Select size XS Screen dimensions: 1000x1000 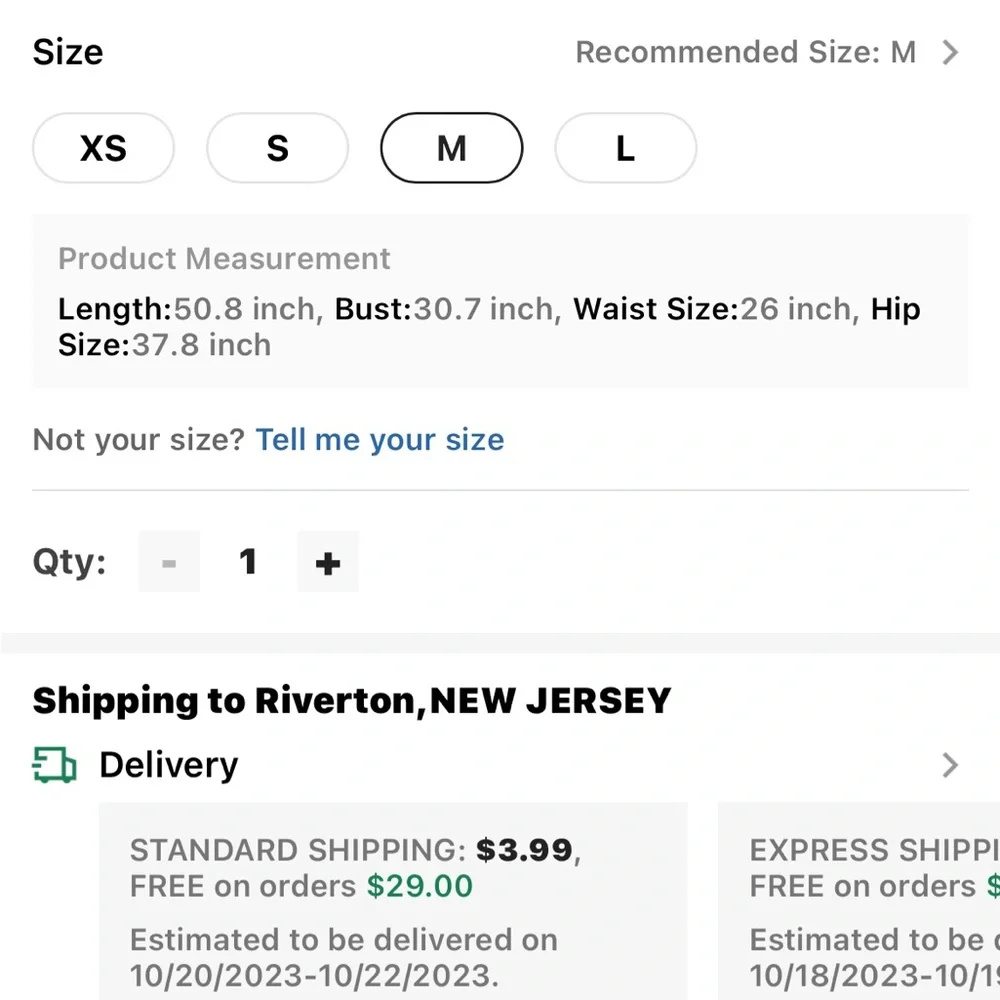coord(104,149)
